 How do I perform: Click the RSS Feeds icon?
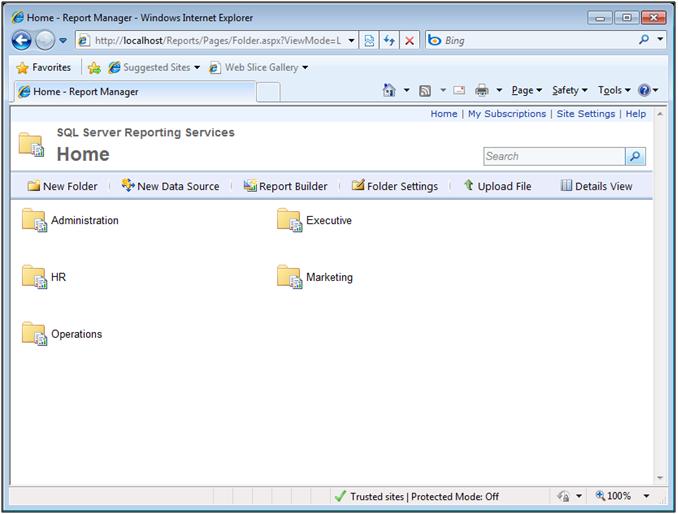click(425, 90)
